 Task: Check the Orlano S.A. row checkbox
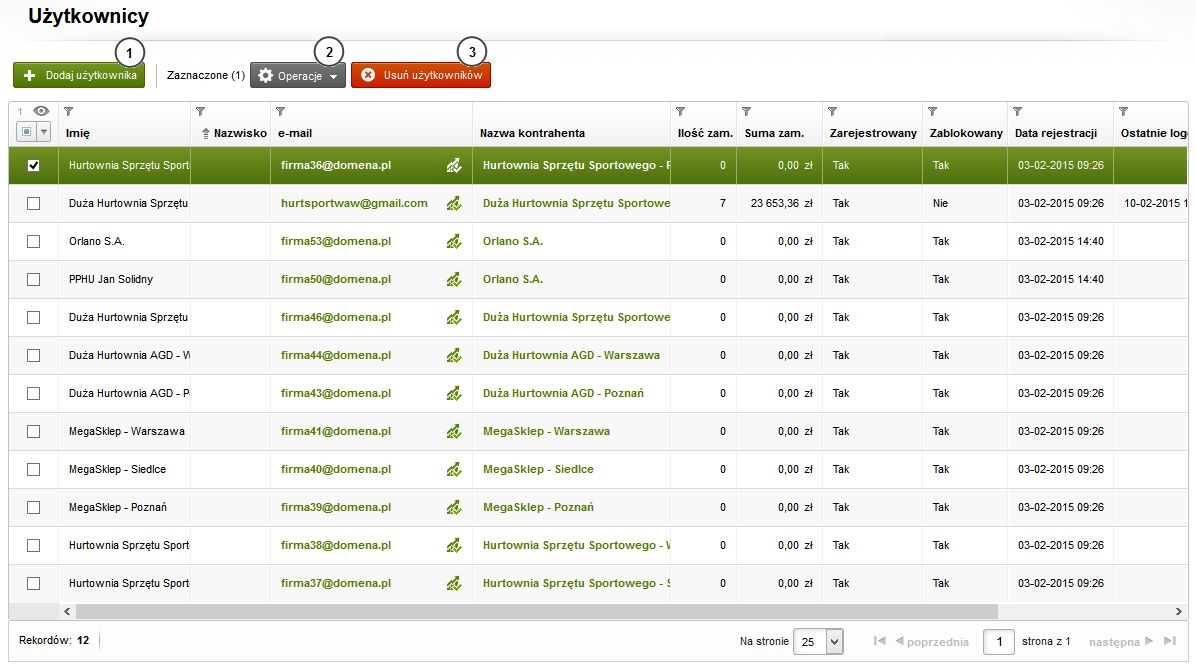pos(34,242)
